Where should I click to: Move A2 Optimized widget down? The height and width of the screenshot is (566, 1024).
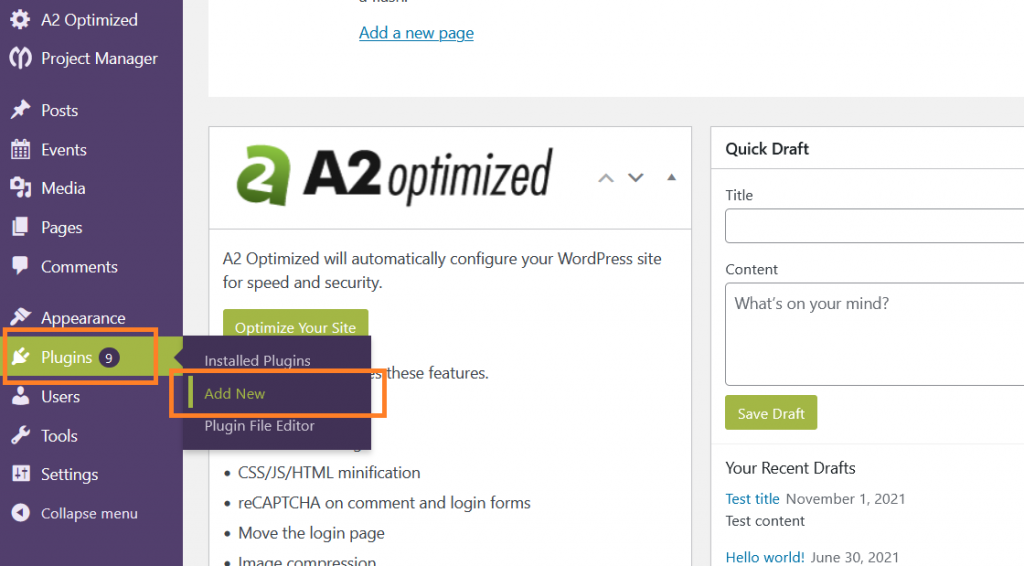pos(635,178)
